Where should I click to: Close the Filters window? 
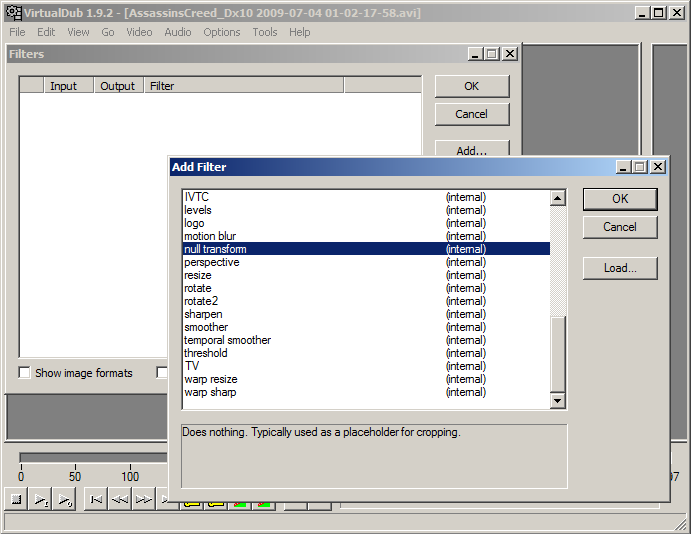(510, 54)
